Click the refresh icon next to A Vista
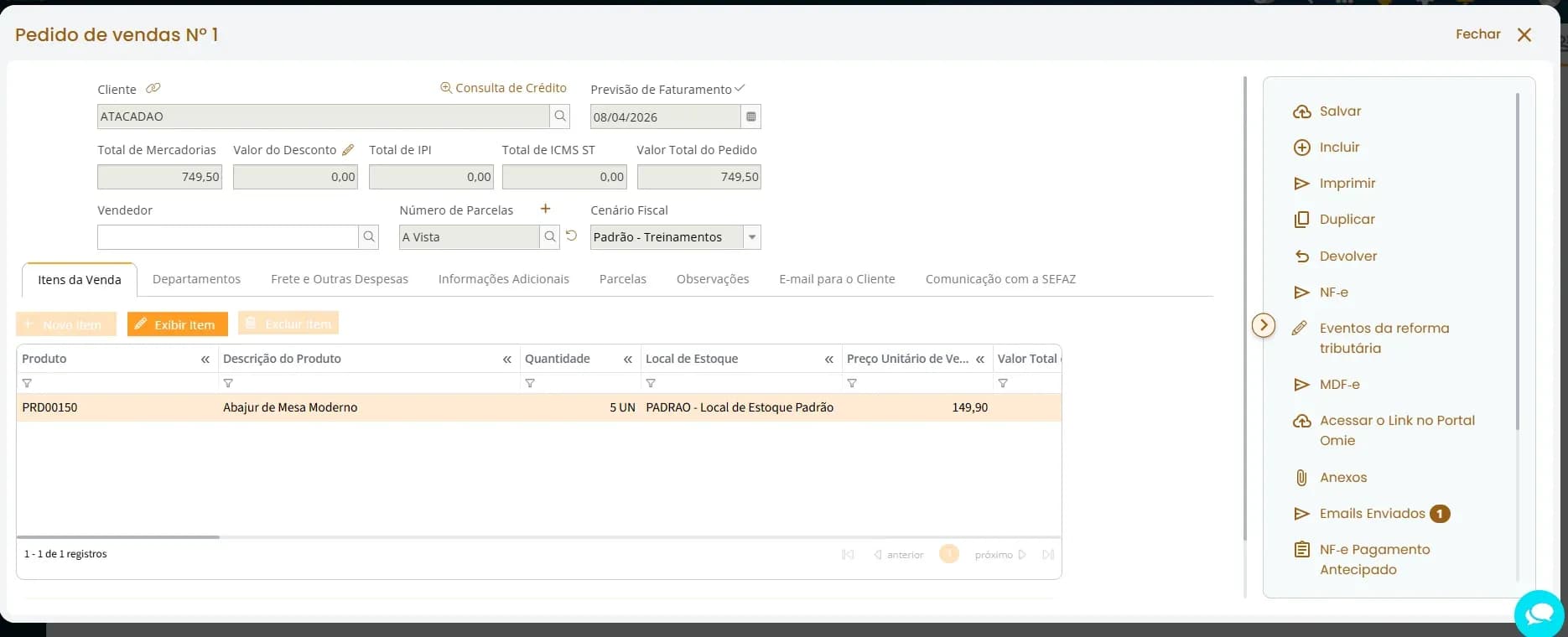Screen dimensions: 1568x637 tap(572, 236)
